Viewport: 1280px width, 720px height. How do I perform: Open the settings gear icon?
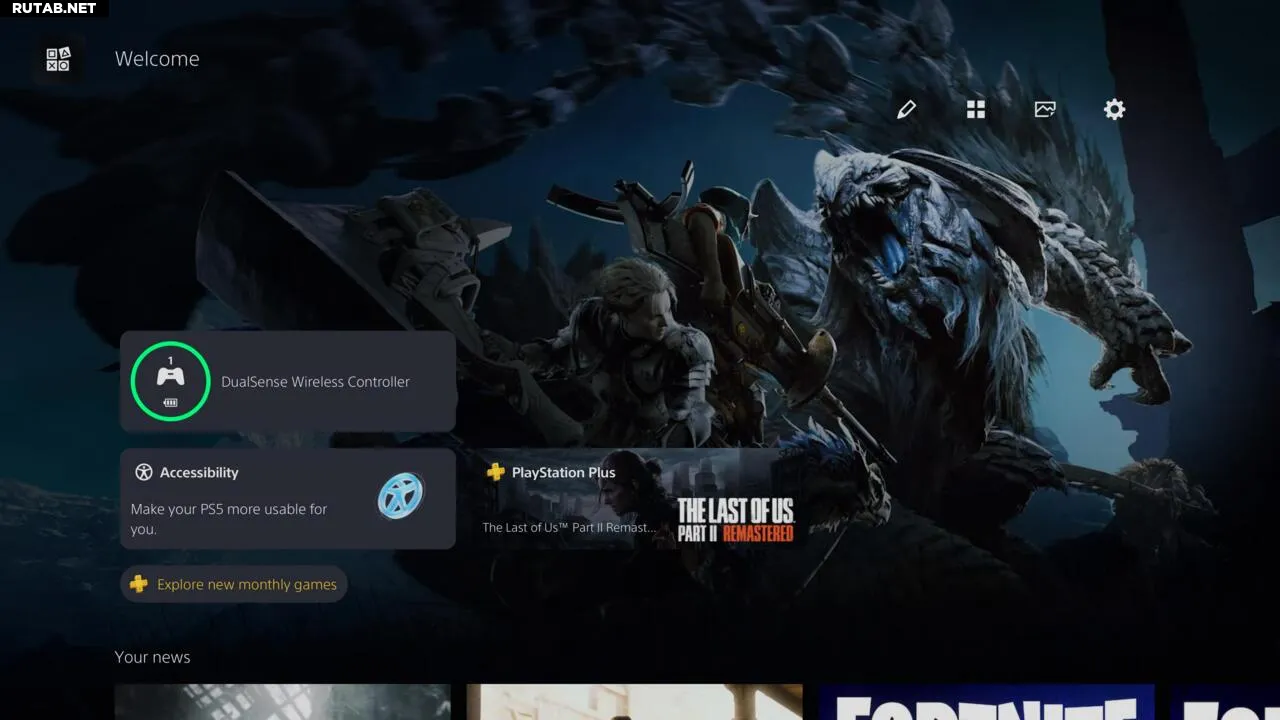click(1114, 110)
